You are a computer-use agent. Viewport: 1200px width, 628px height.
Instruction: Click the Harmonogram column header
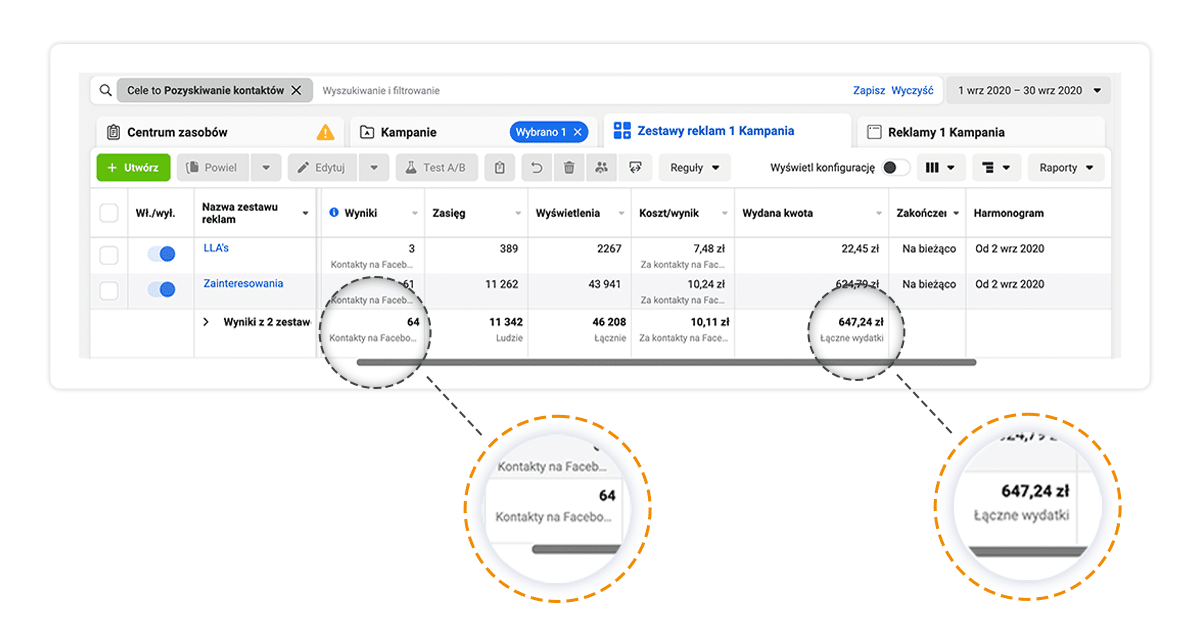[1009, 213]
